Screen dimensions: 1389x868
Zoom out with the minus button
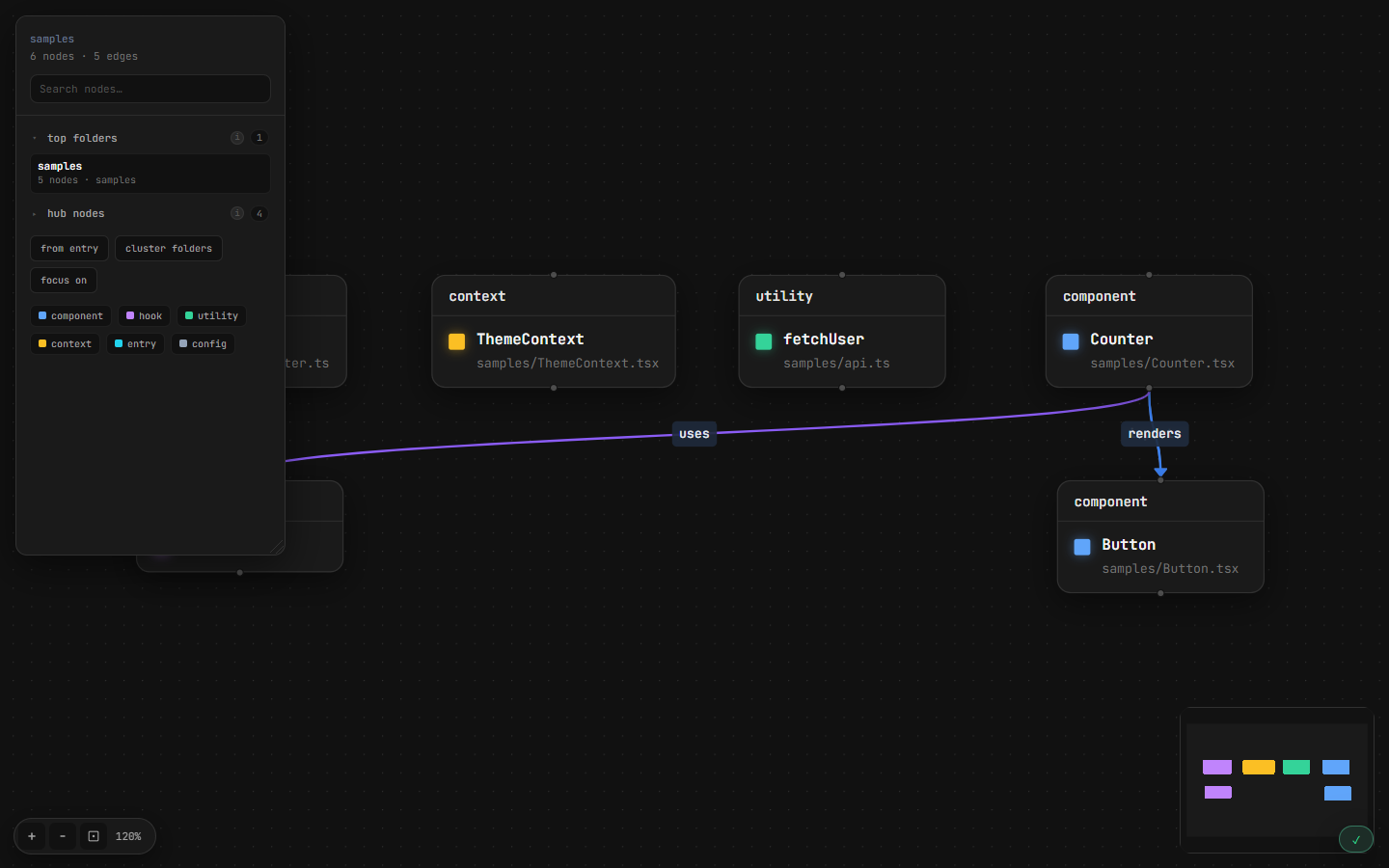63,836
